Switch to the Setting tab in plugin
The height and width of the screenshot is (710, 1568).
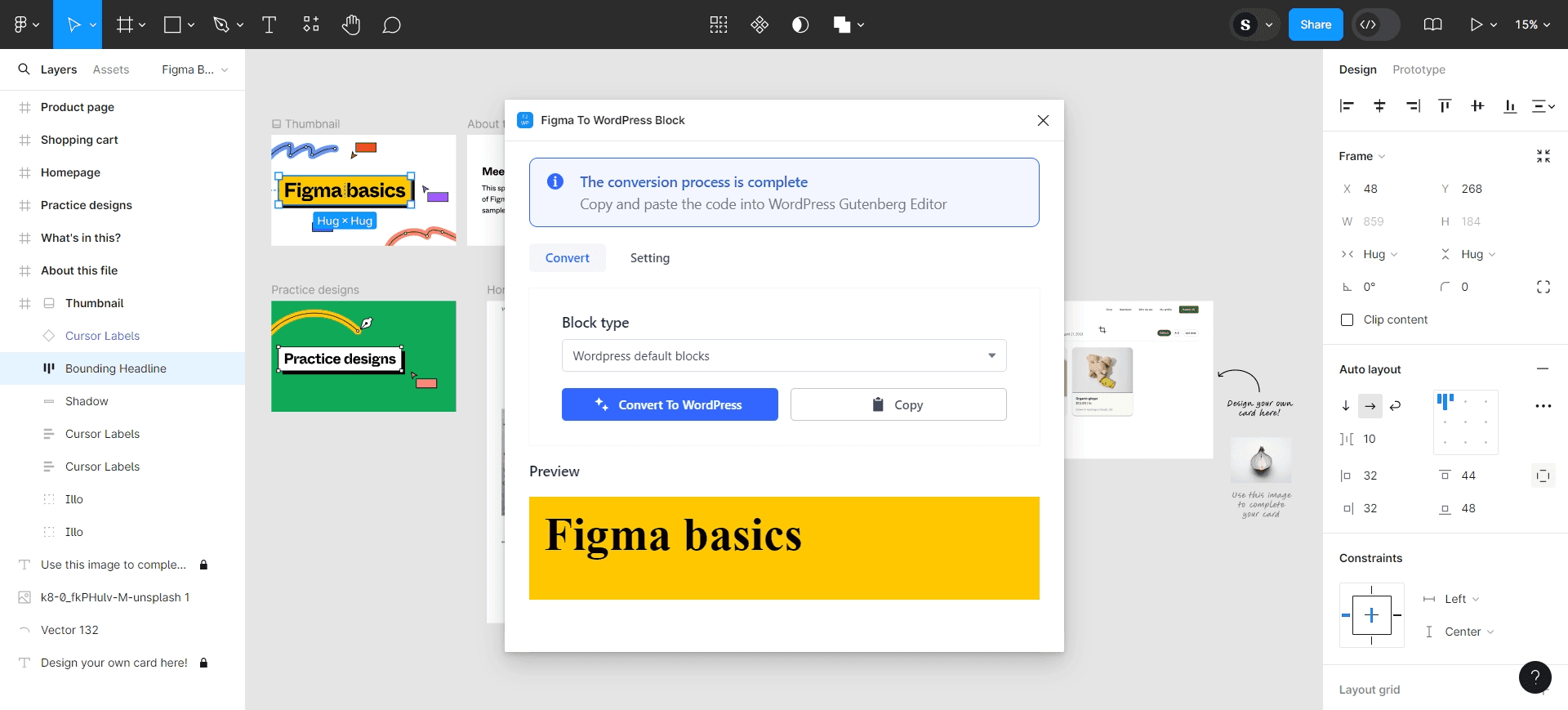pyautogui.click(x=650, y=258)
